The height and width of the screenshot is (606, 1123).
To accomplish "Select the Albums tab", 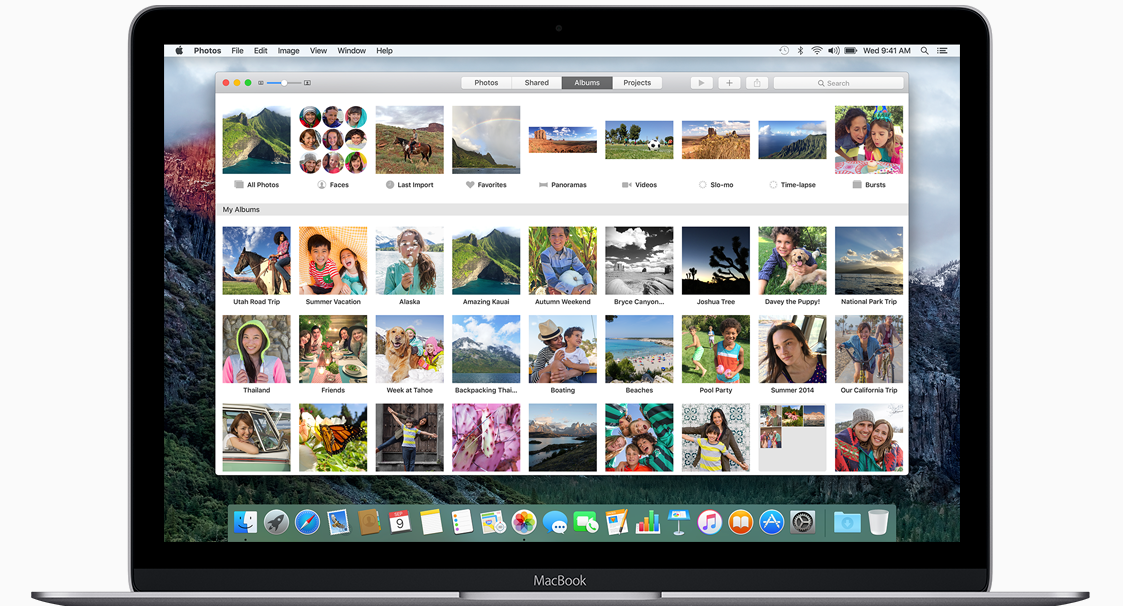I will tap(587, 83).
